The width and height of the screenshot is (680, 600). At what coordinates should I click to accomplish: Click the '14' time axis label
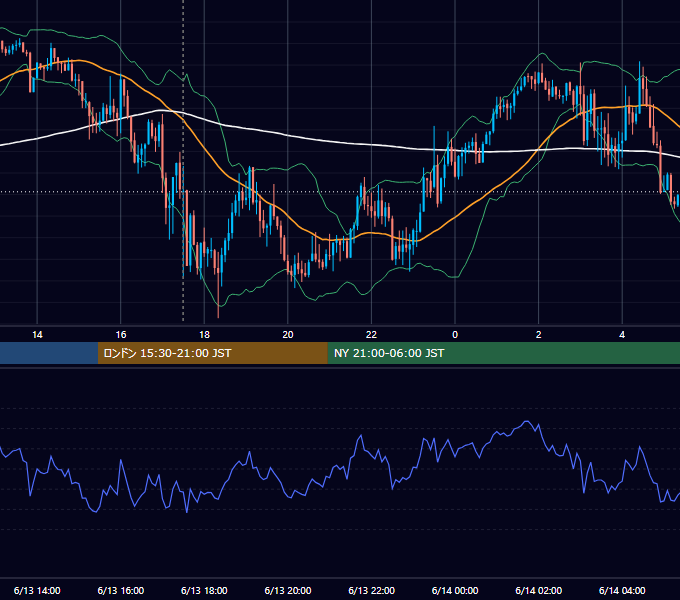[37, 335]
